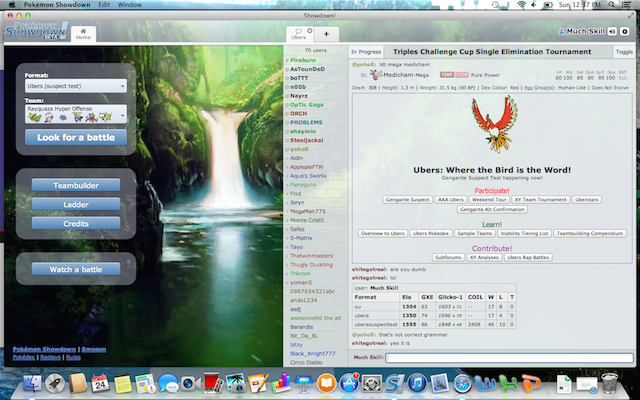The width and height of the screenshot is (640, 400).
Task: Focus the chat message input field
Action: 509,358
